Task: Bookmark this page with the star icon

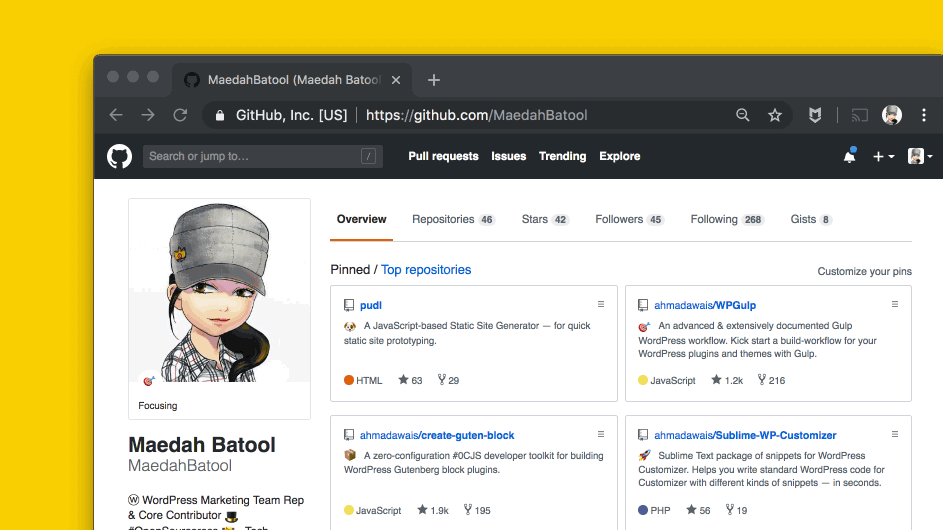Action: coord(775,115)
